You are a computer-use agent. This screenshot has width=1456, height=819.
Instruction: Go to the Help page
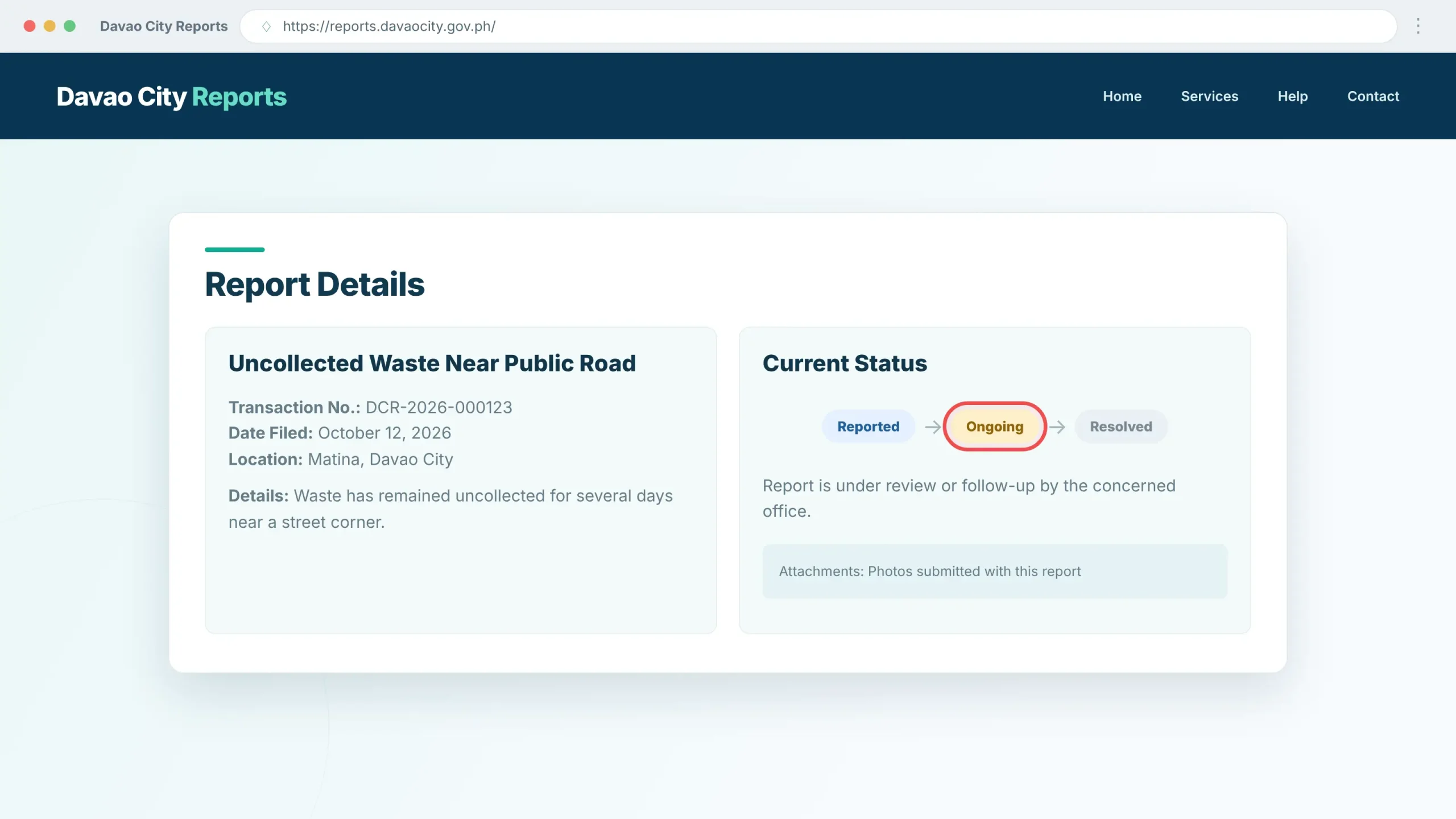[1293, 96]
